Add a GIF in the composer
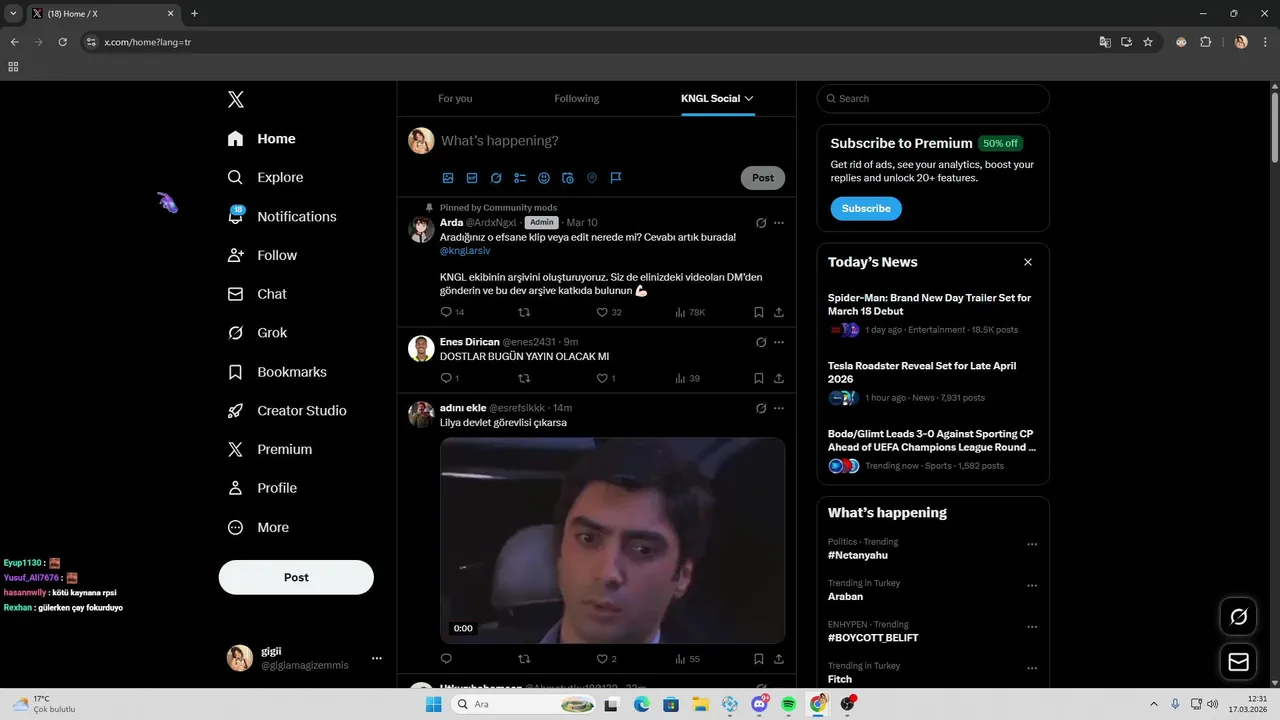This screenshot has height=720, width=1280. click(x=472, y=178)
